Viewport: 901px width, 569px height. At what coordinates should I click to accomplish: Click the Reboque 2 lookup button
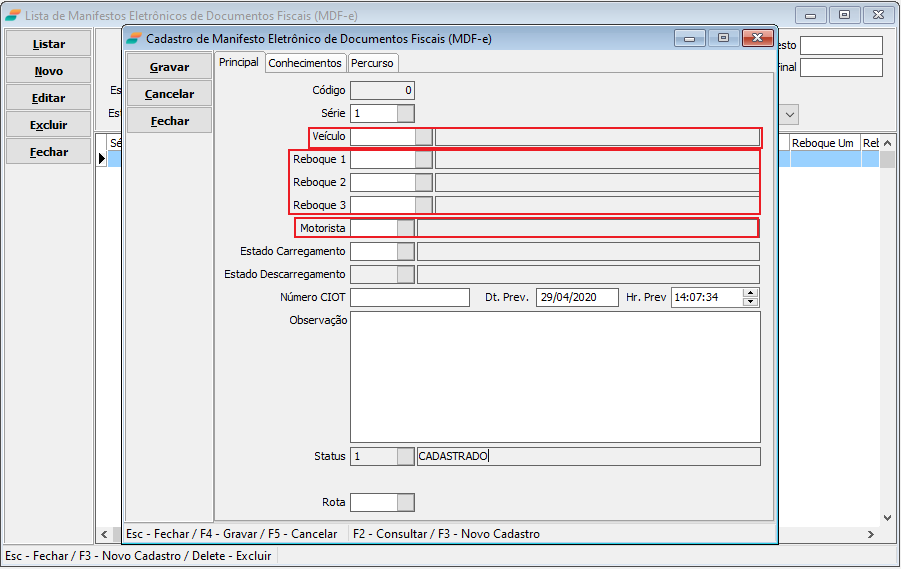click(424, 183)
